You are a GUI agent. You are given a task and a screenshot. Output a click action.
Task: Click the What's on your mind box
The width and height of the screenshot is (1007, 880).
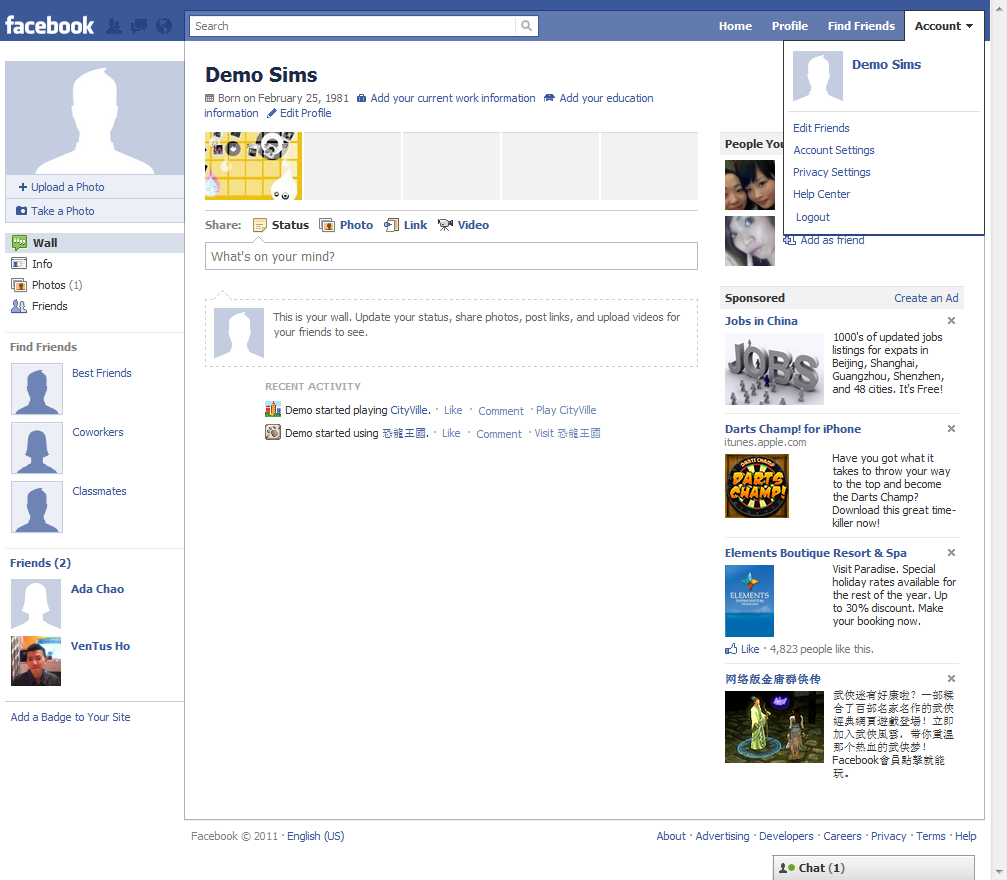tap(451, 256)
